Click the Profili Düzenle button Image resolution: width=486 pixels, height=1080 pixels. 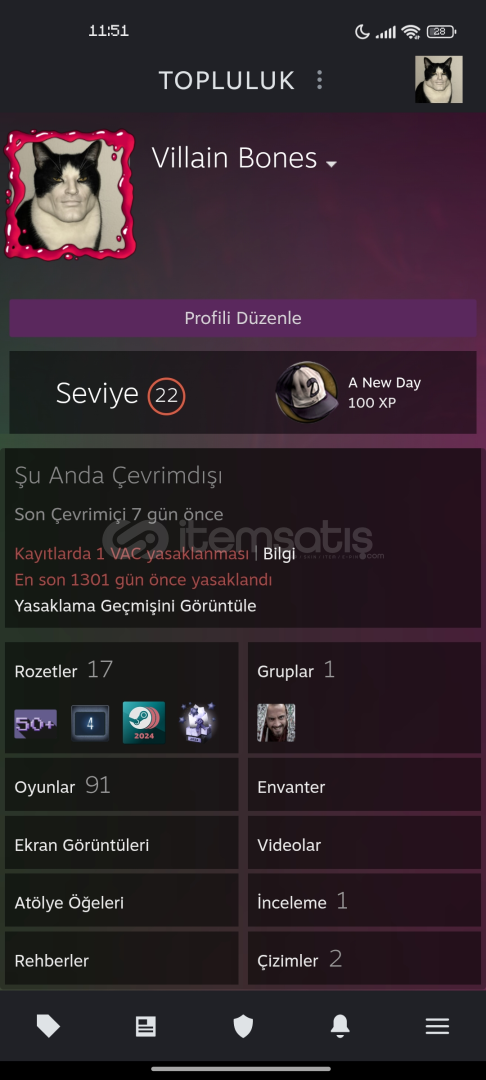point(243,318)
